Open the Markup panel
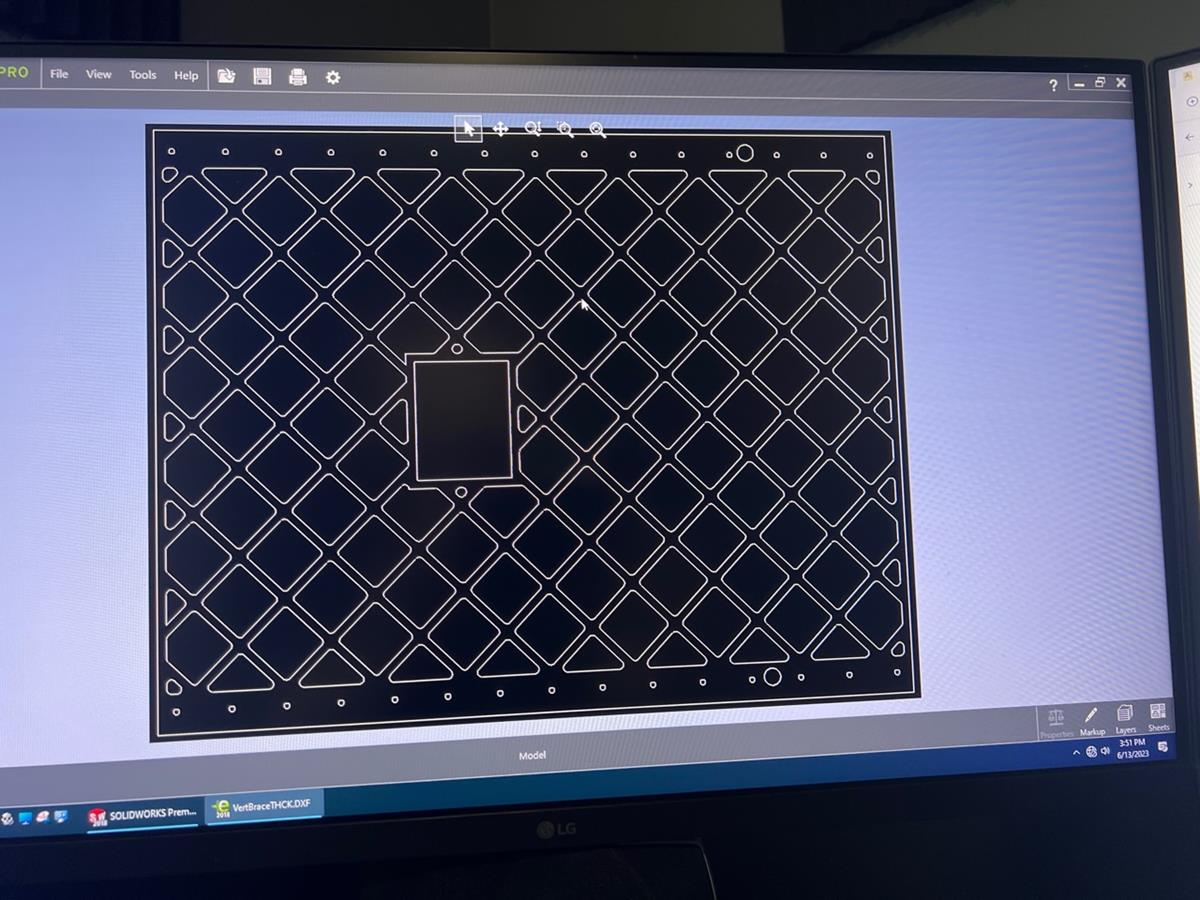This screenshot has width=1200, height=900. (x=1091, y=721)
